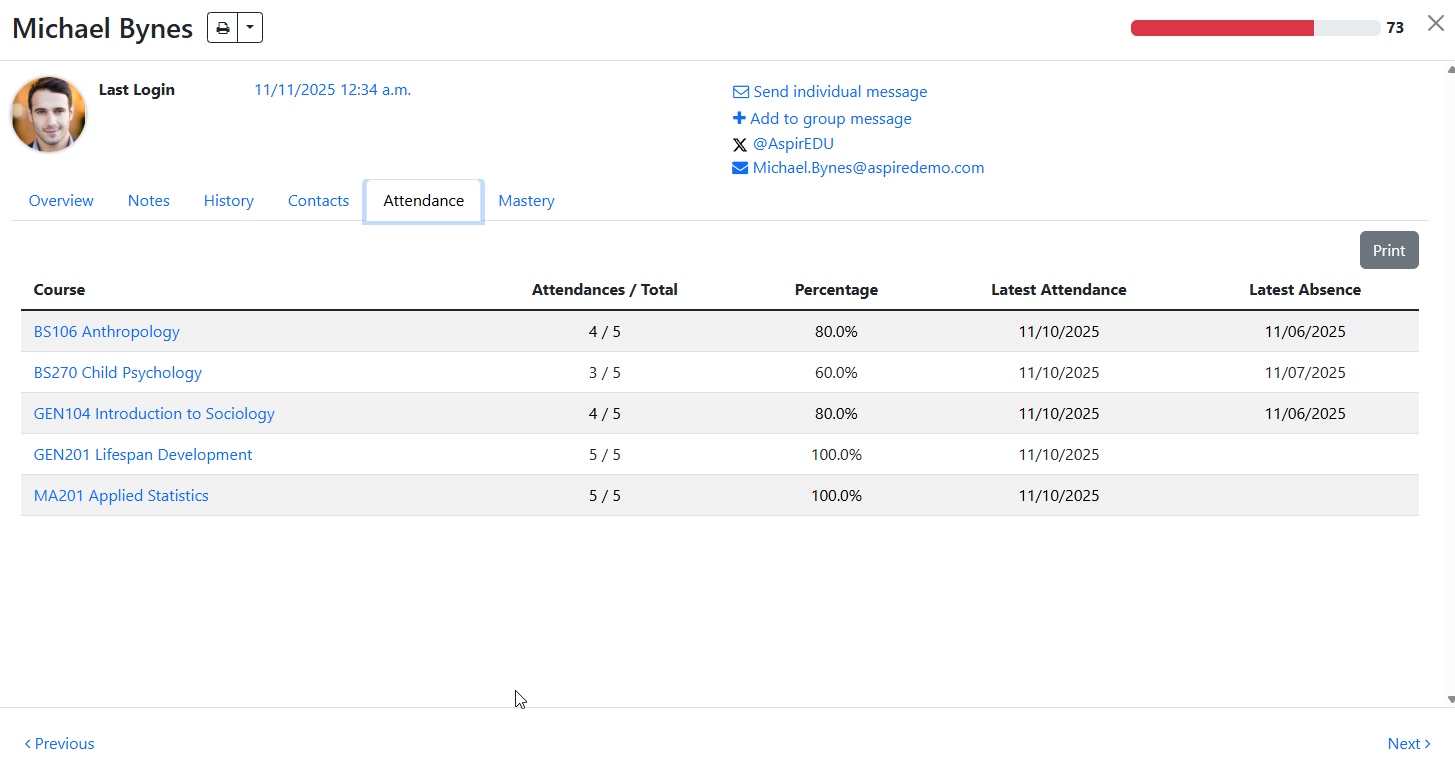
Task: Click the scrollbar down arrow
Action: pos(1450,699)
